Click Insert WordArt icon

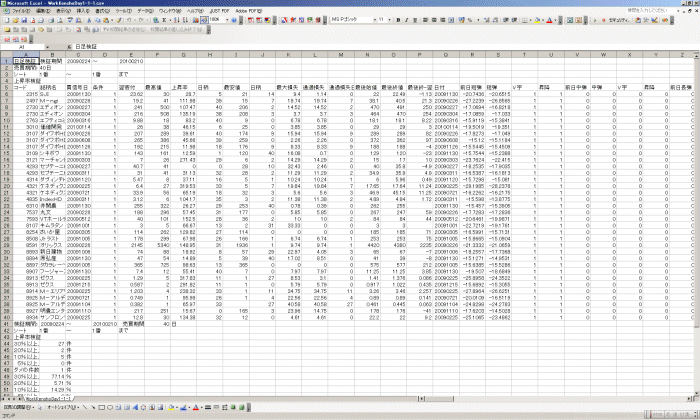(x=135, y=408)
